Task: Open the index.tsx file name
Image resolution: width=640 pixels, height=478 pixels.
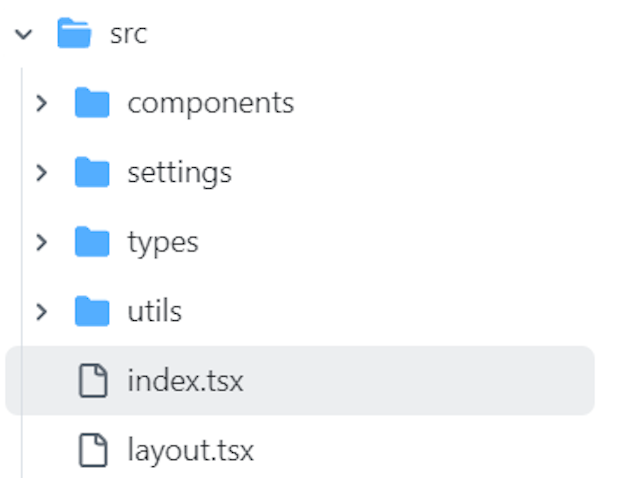Action: click(x=185, y=381)
